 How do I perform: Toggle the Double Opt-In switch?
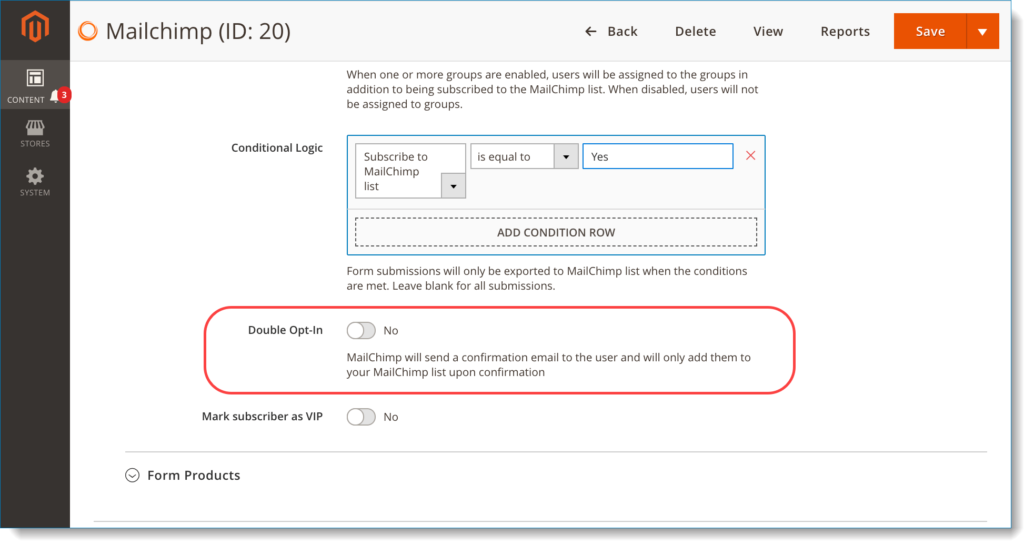[361, 331]
